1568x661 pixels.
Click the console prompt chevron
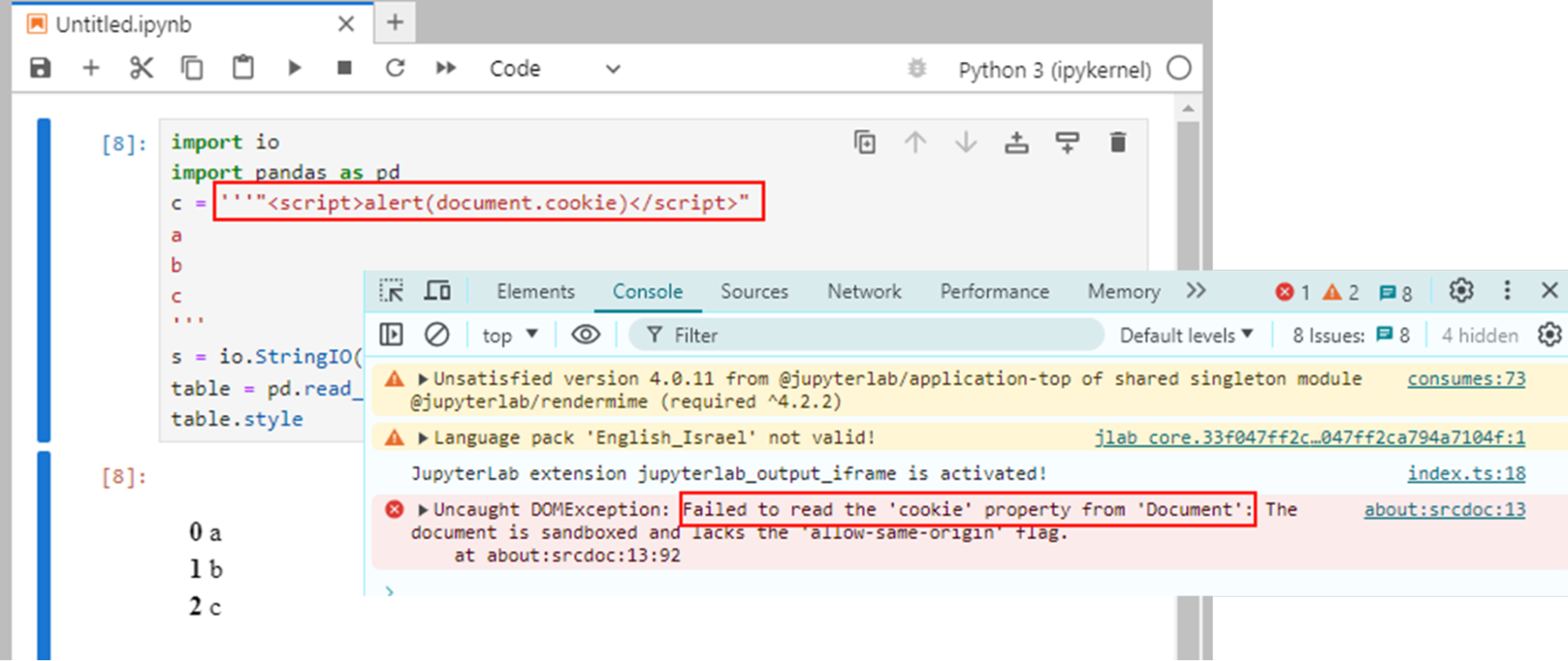pyautogui.click(x=390, y=590)
